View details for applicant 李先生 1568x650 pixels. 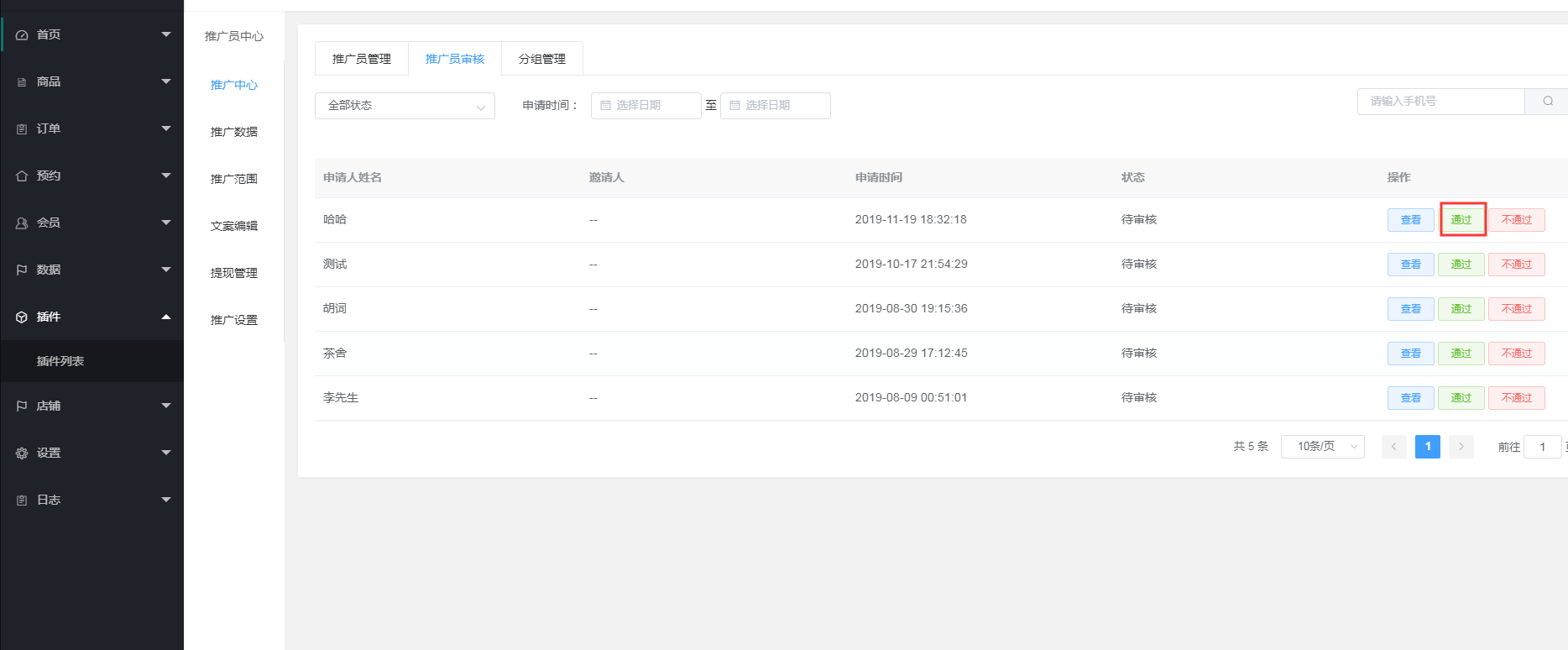click(1410, 398)
